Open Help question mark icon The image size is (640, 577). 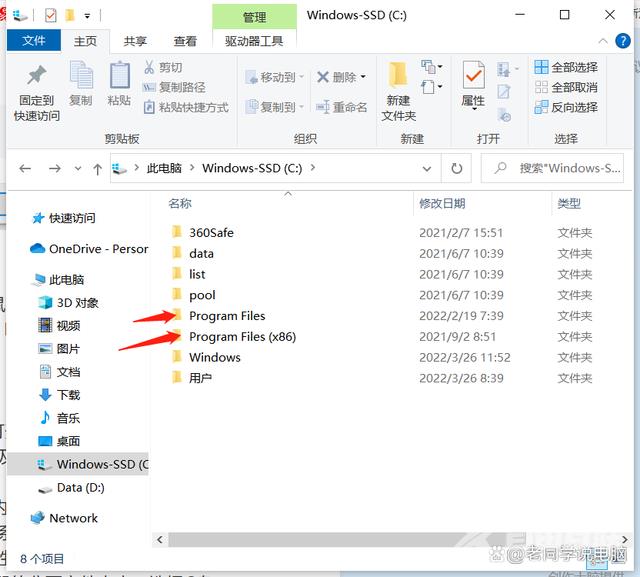[623, 41]
